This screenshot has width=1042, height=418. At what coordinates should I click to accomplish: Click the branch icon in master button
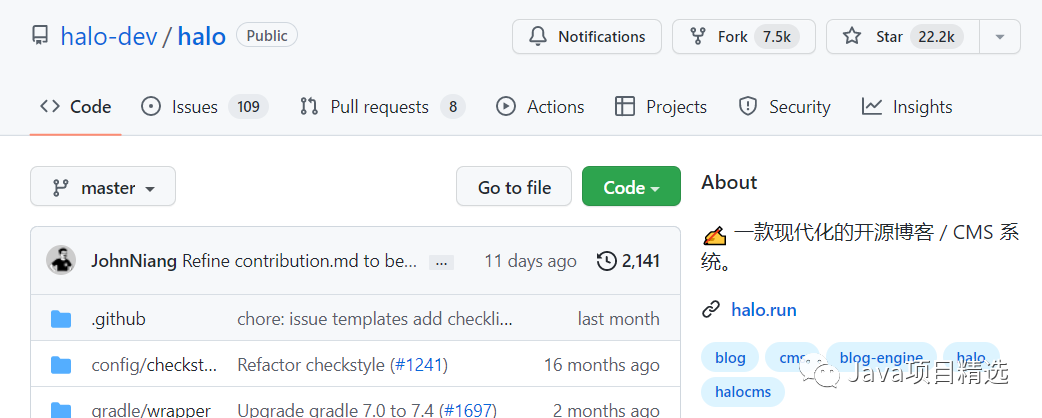(x=60, y=188)
